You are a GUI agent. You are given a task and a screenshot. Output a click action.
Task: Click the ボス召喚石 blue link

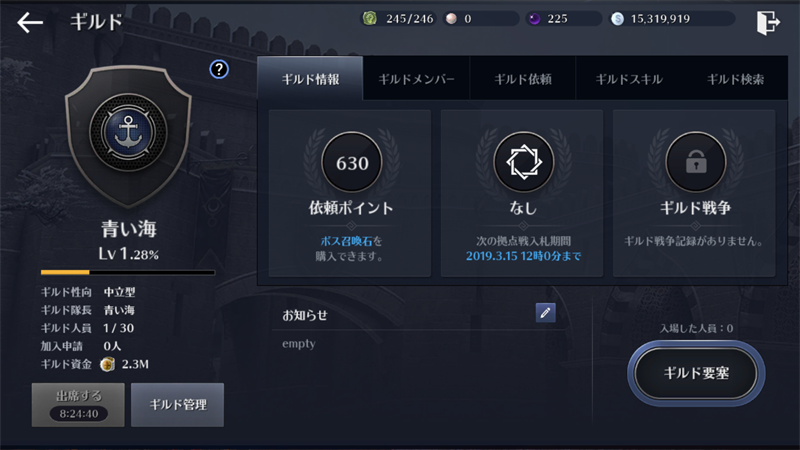click(346, 241)
